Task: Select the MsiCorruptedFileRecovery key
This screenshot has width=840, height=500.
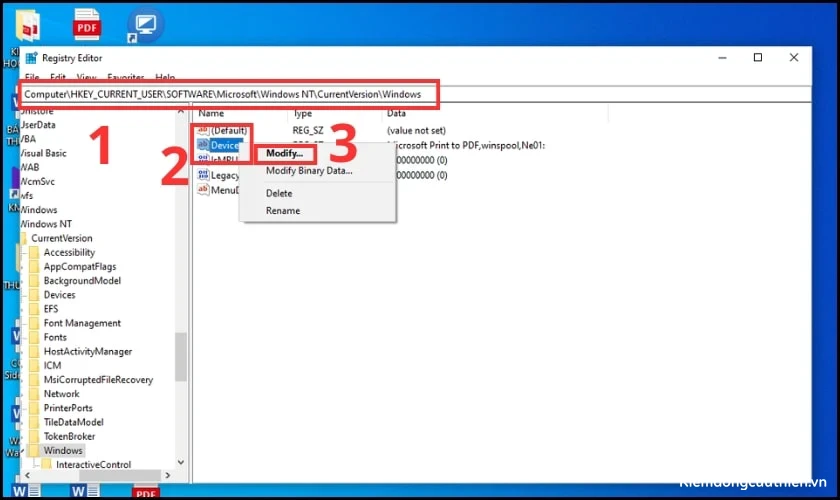Action: [99, 380]
